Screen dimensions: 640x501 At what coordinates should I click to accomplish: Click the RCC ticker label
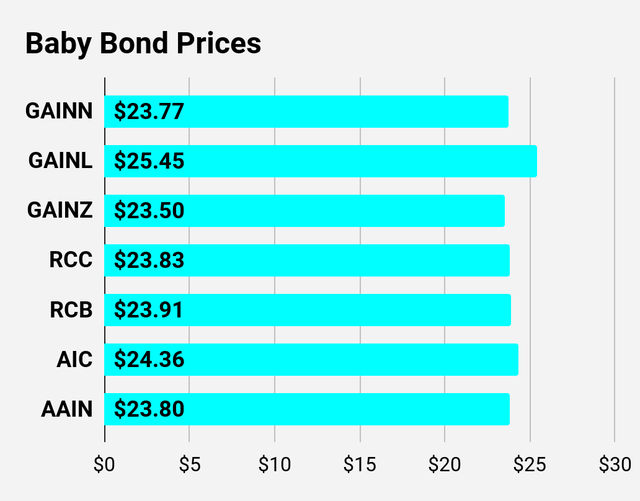[x=71, y=260]
